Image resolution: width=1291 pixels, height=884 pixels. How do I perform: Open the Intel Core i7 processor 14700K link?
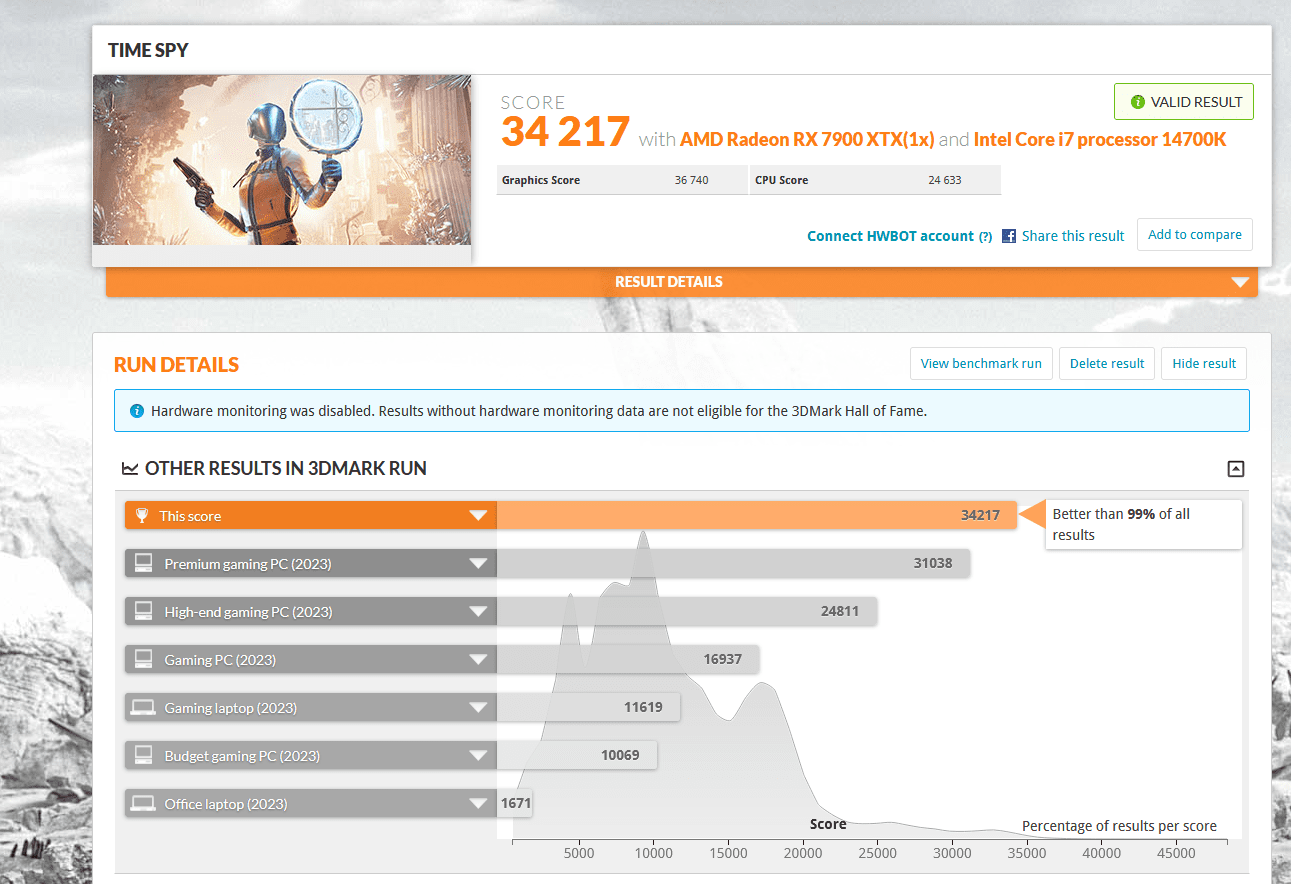(x=1100, y=139)
